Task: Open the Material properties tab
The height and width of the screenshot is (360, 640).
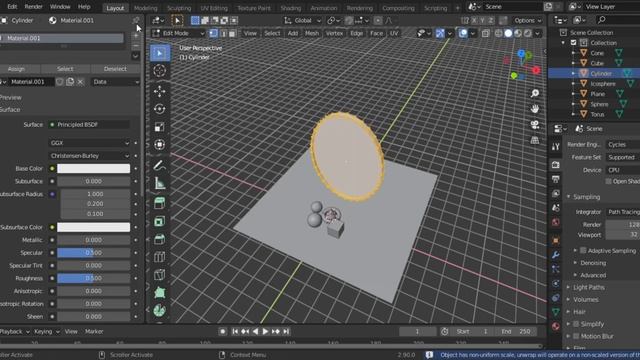Action: point(556,326)
